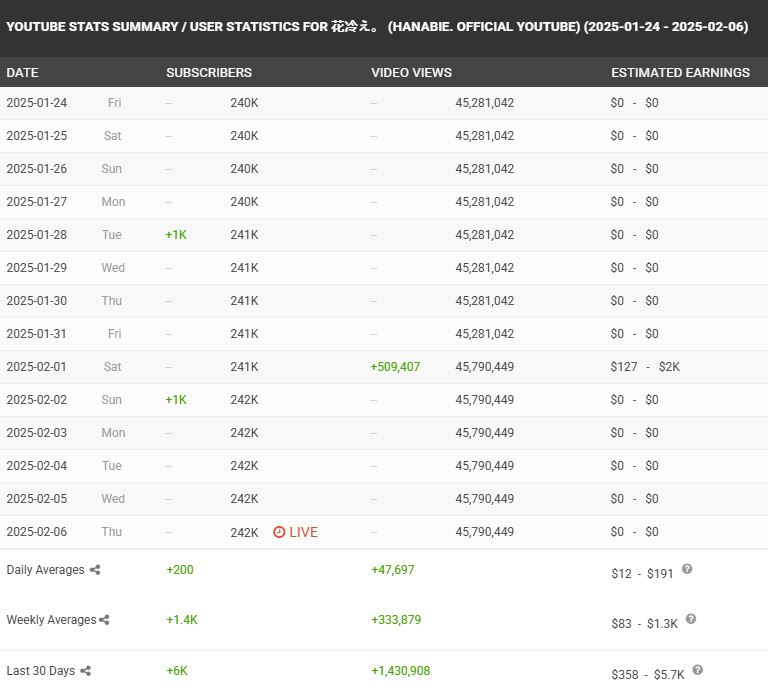Click date cell 2025-01-24
768x693 pixels.
click(x=37, y=103)
